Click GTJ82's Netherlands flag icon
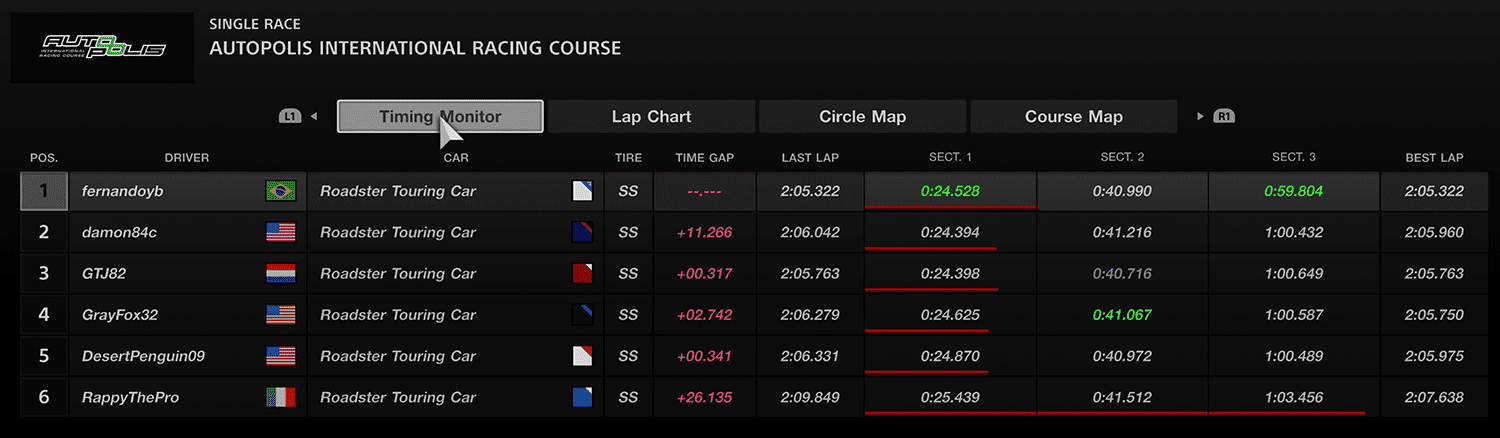Screen dimensions: 1500x438 281,274
